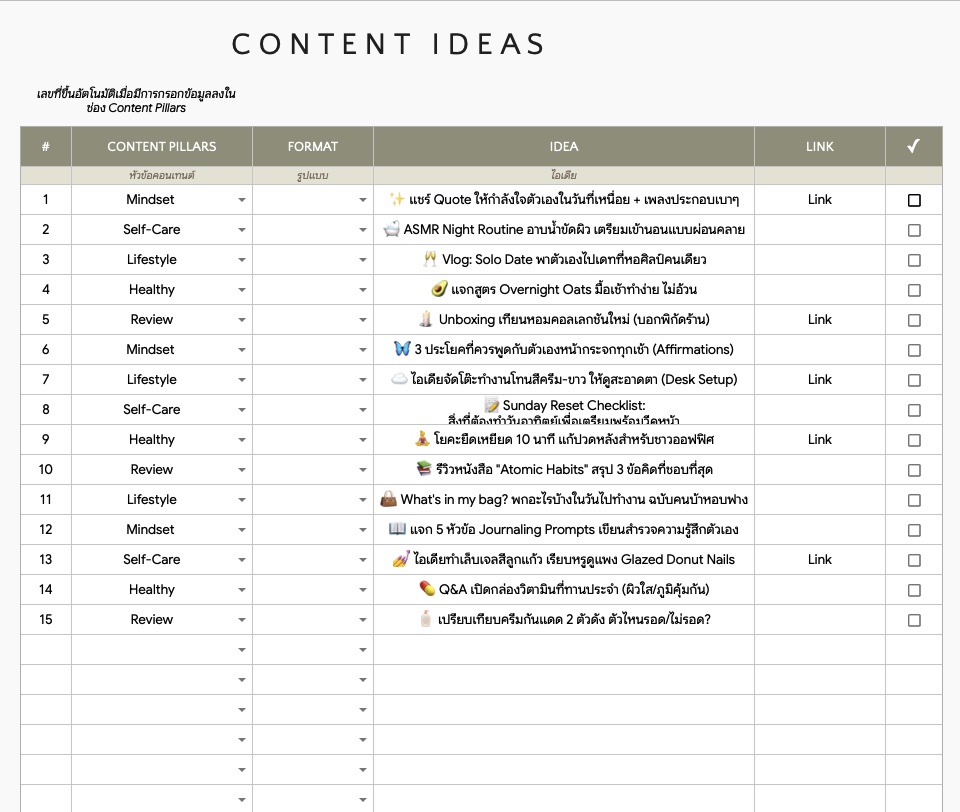Click the LINK column header
Screen dimensions: 960x812
820,146
